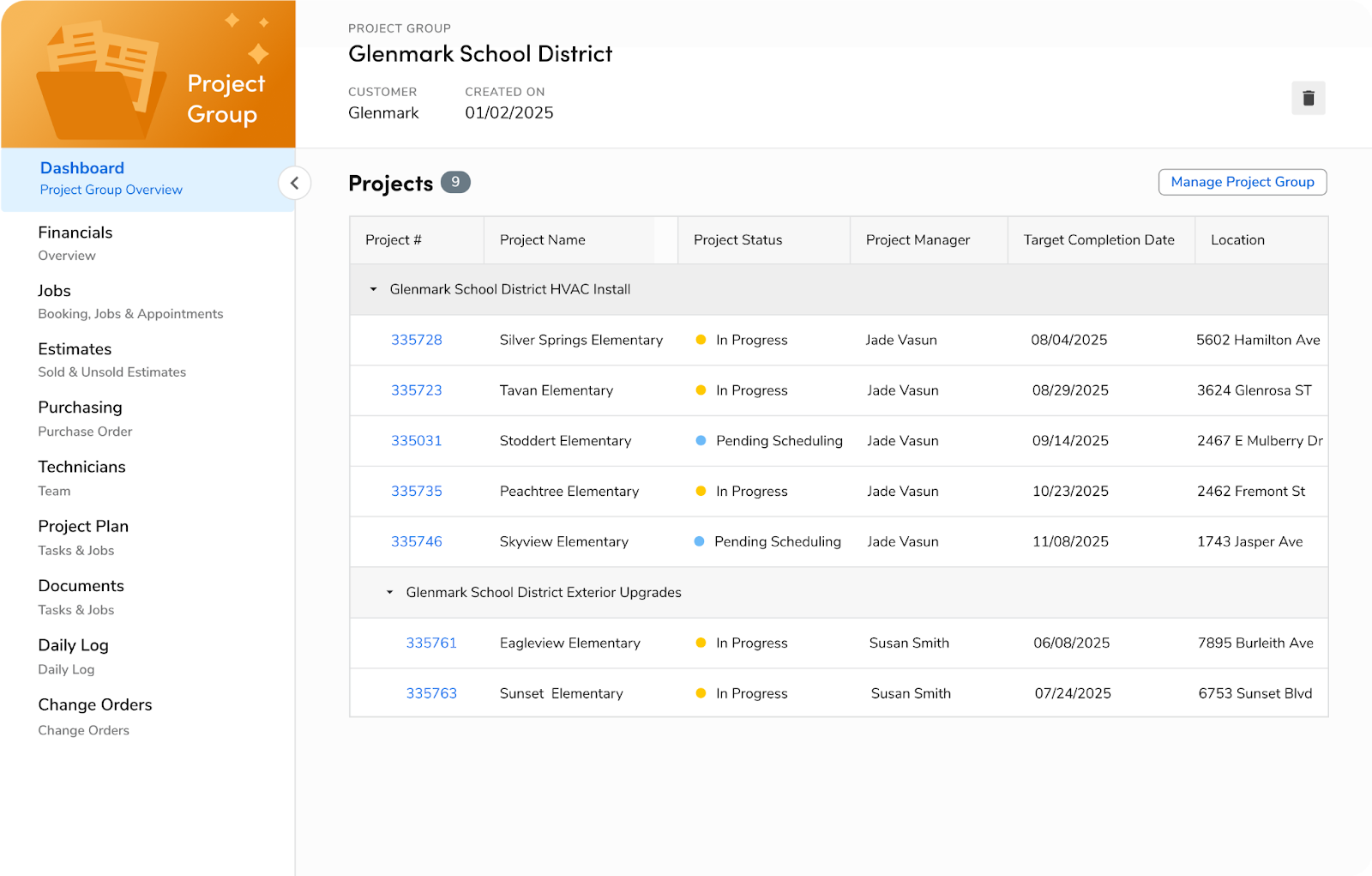Select Eagleview Elementary project name

click(x=570, y=643)
